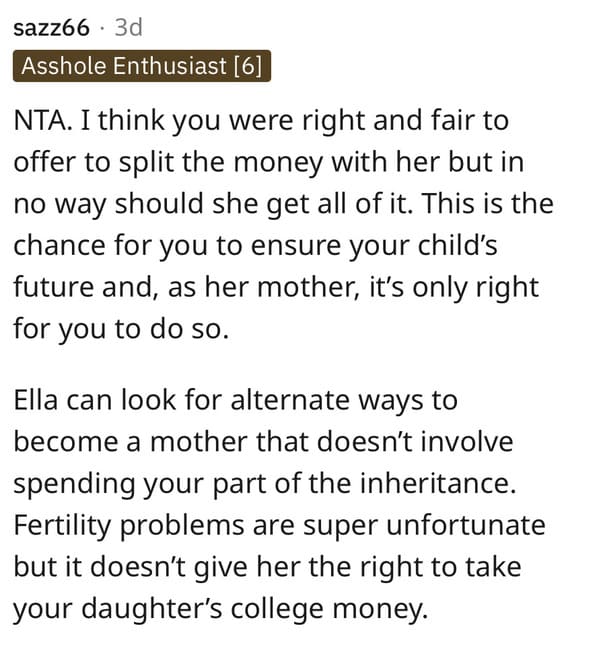Screen dimensions: 599x647
Task: Click the [6] count in the flair
Action: click(x=248, y=66)
